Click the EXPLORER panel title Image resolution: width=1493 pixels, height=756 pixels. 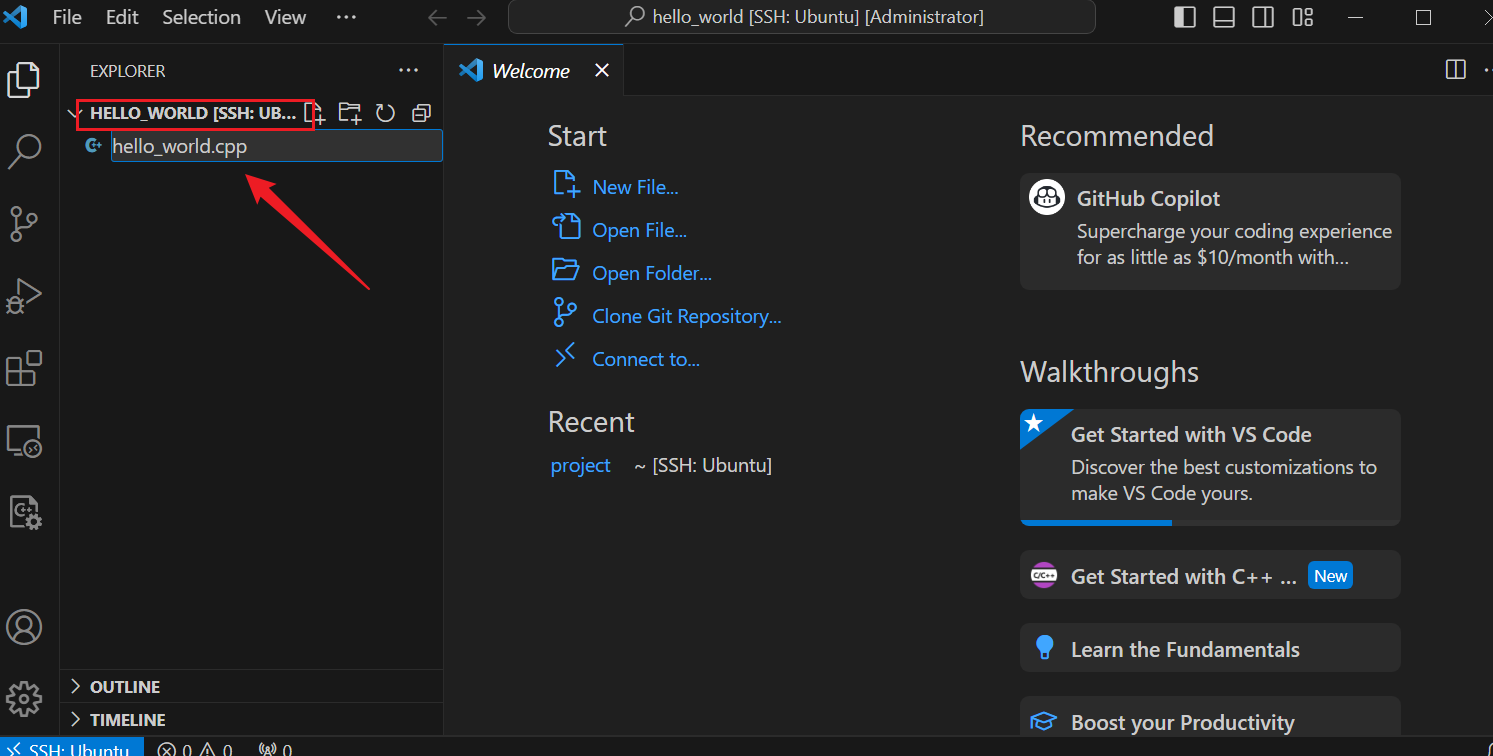[128, 71]
